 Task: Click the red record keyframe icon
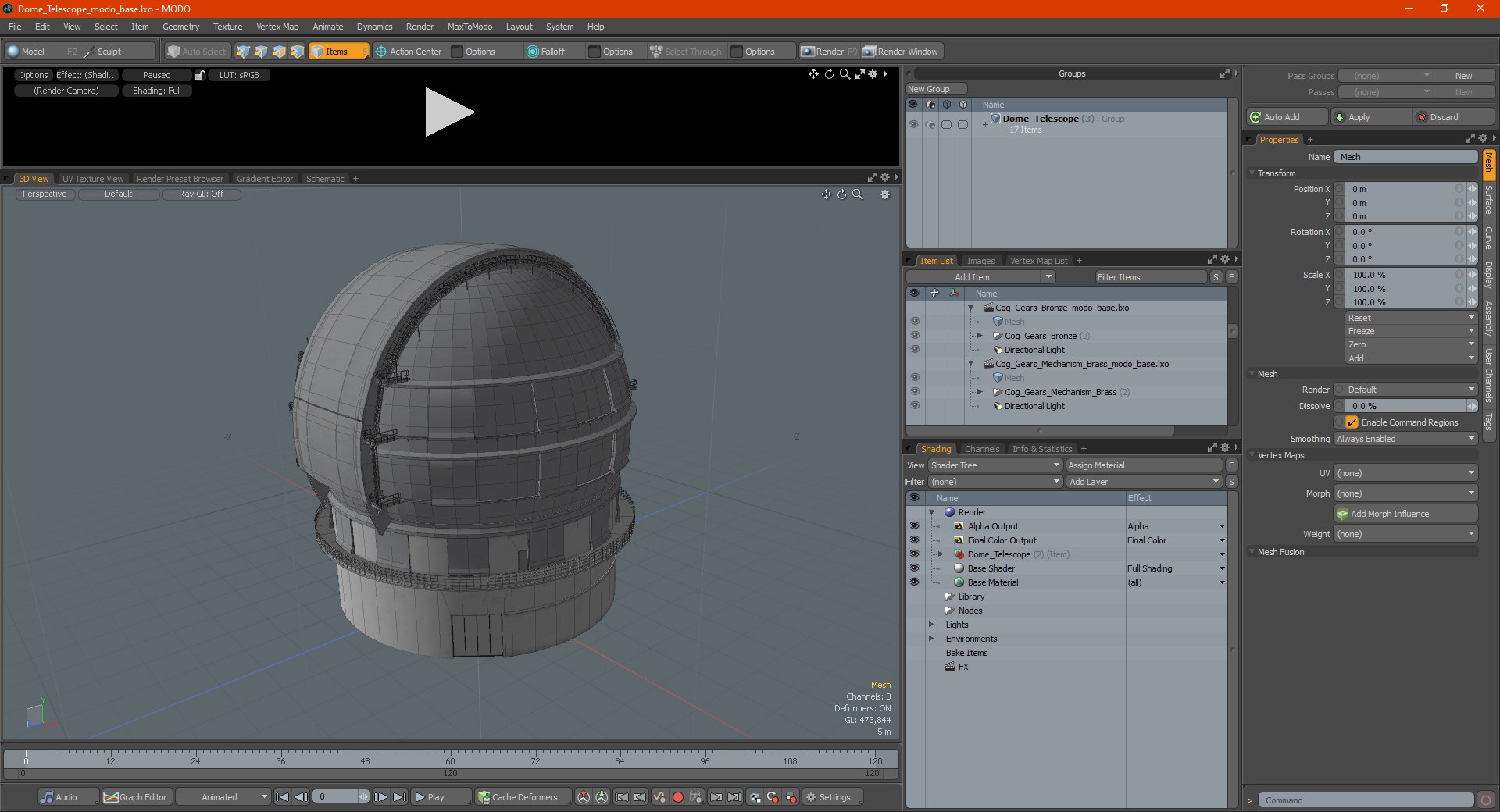pyautogui.click(x=678, y=797)
